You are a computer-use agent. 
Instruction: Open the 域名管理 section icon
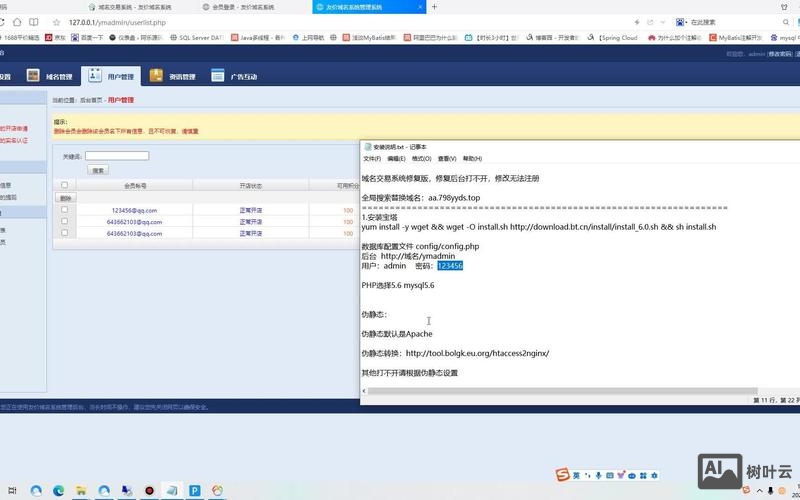[33, 76]
